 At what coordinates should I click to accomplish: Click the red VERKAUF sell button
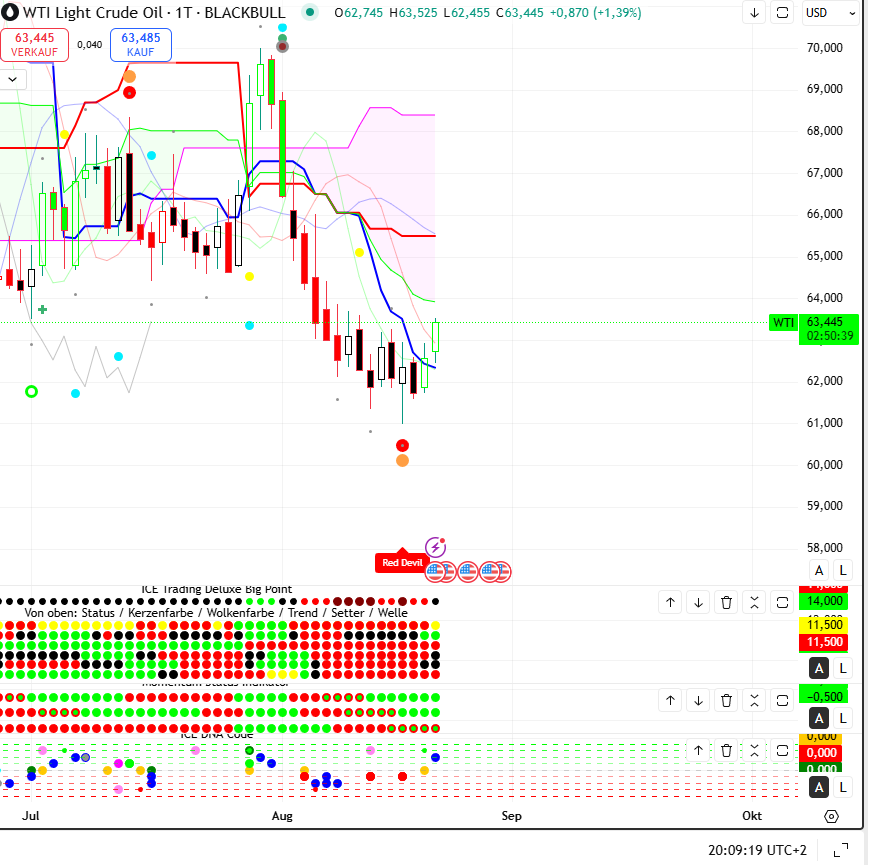[35, 44]
